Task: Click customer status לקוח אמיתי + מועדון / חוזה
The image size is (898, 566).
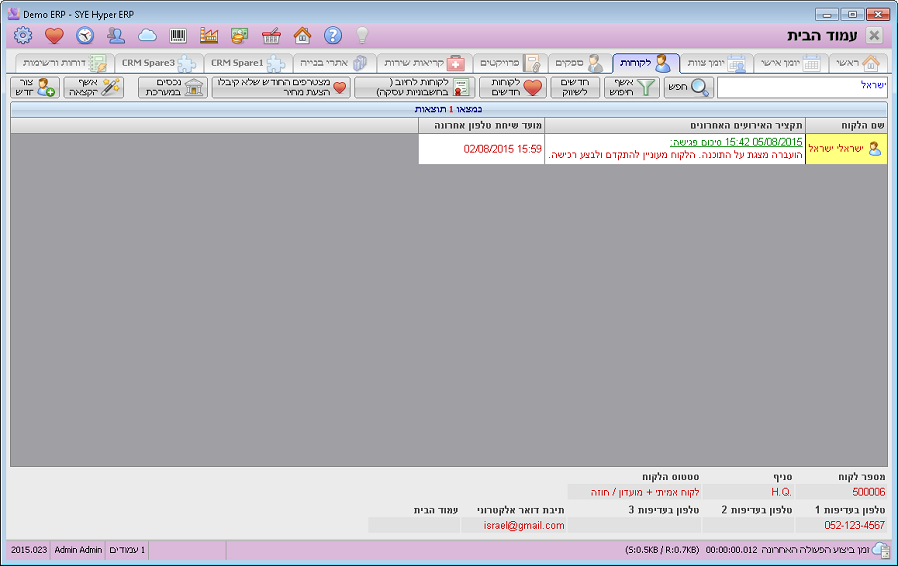Action: (x=634, y=492)
